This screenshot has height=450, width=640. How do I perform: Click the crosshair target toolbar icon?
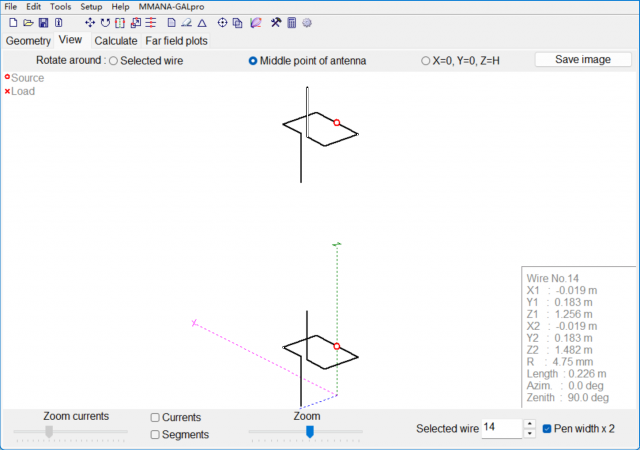click(x=222, y=22)
